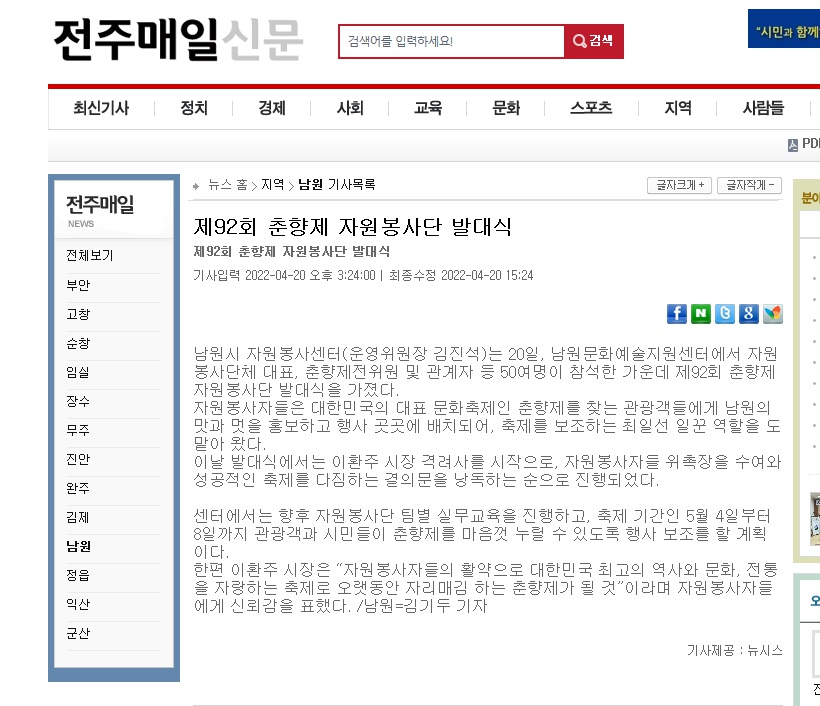Click the butterfly-shaped share icon
820x706 pixels.
tap(772, 314)
